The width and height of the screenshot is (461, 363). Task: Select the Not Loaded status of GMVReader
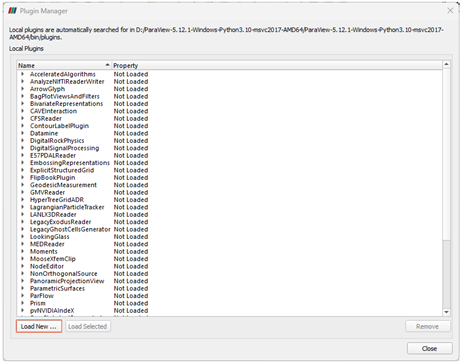point(131,192)
